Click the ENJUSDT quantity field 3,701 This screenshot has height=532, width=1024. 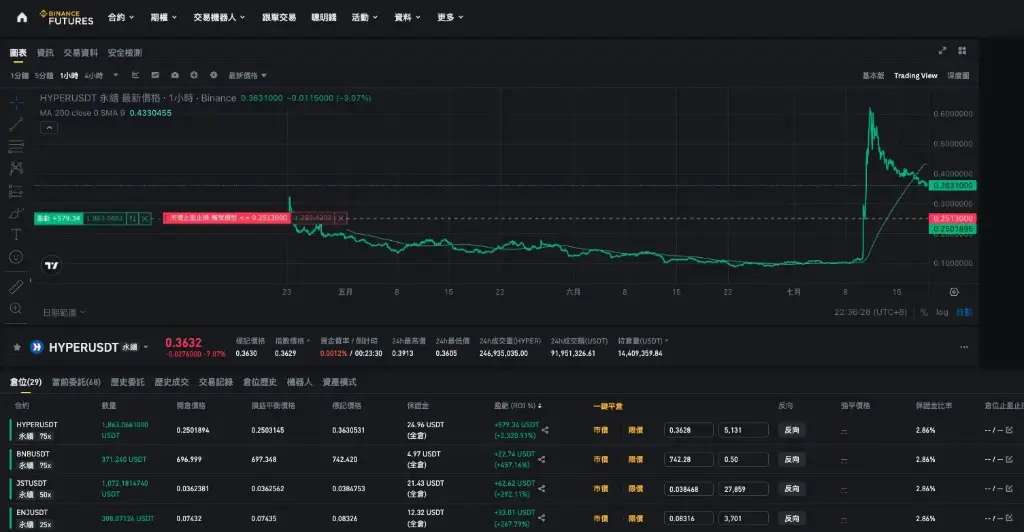(x=743, y=518)
